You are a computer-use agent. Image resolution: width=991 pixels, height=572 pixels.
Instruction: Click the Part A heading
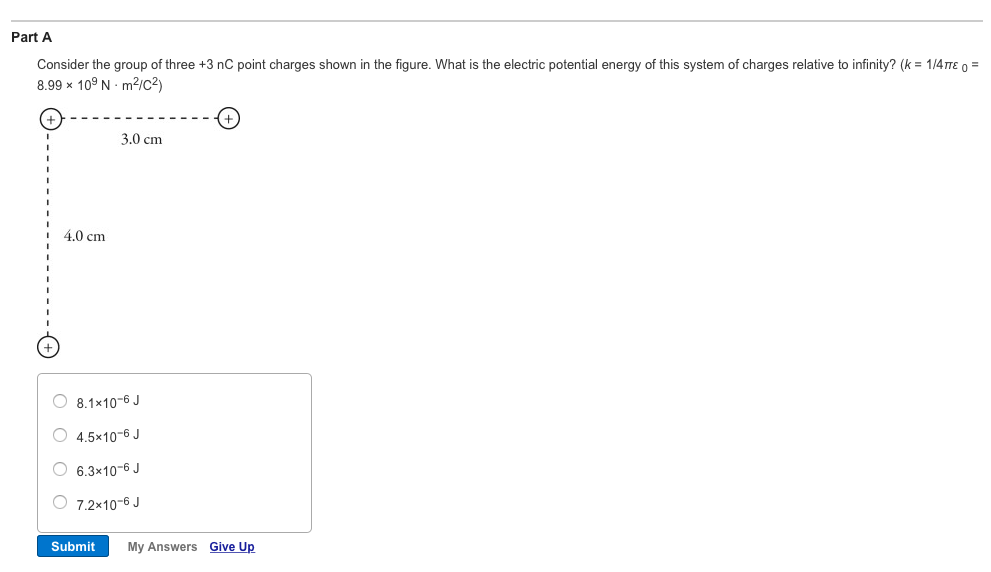tap(31, 37)
